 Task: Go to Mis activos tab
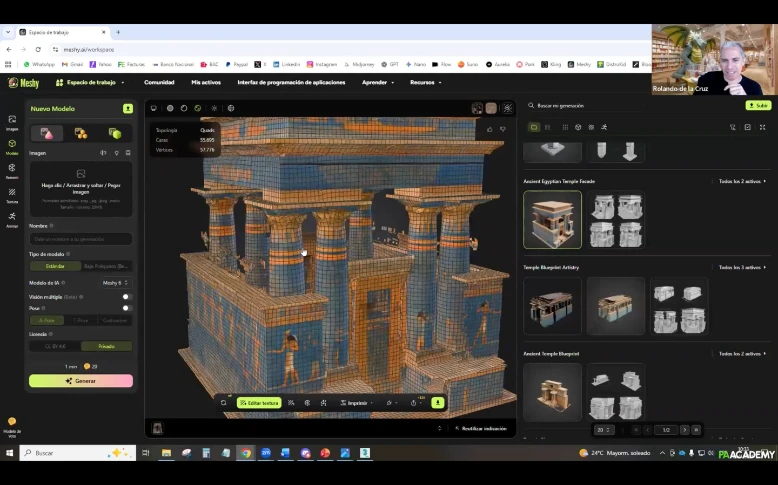206,82
